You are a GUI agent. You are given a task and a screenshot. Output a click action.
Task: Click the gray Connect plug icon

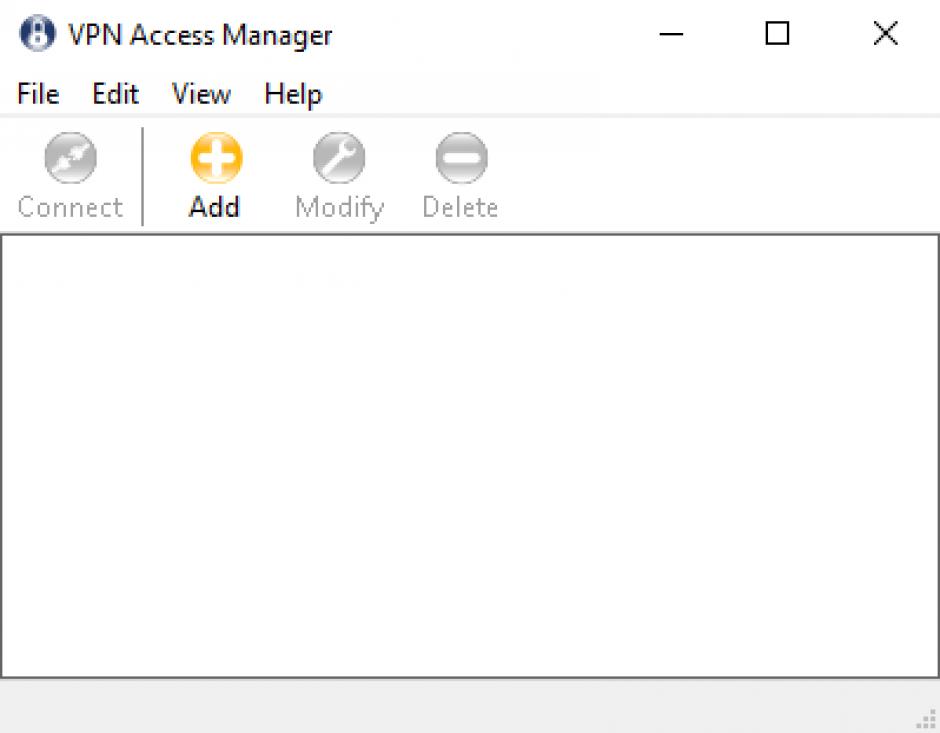coord(70,159)
